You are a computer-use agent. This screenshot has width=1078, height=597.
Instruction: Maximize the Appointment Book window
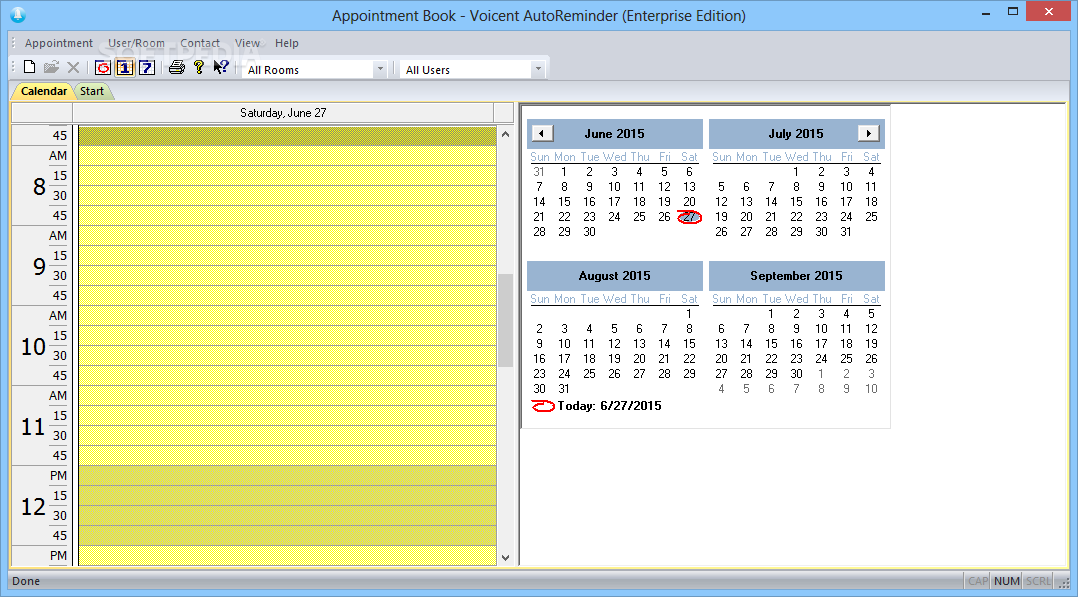(1013, 11)
